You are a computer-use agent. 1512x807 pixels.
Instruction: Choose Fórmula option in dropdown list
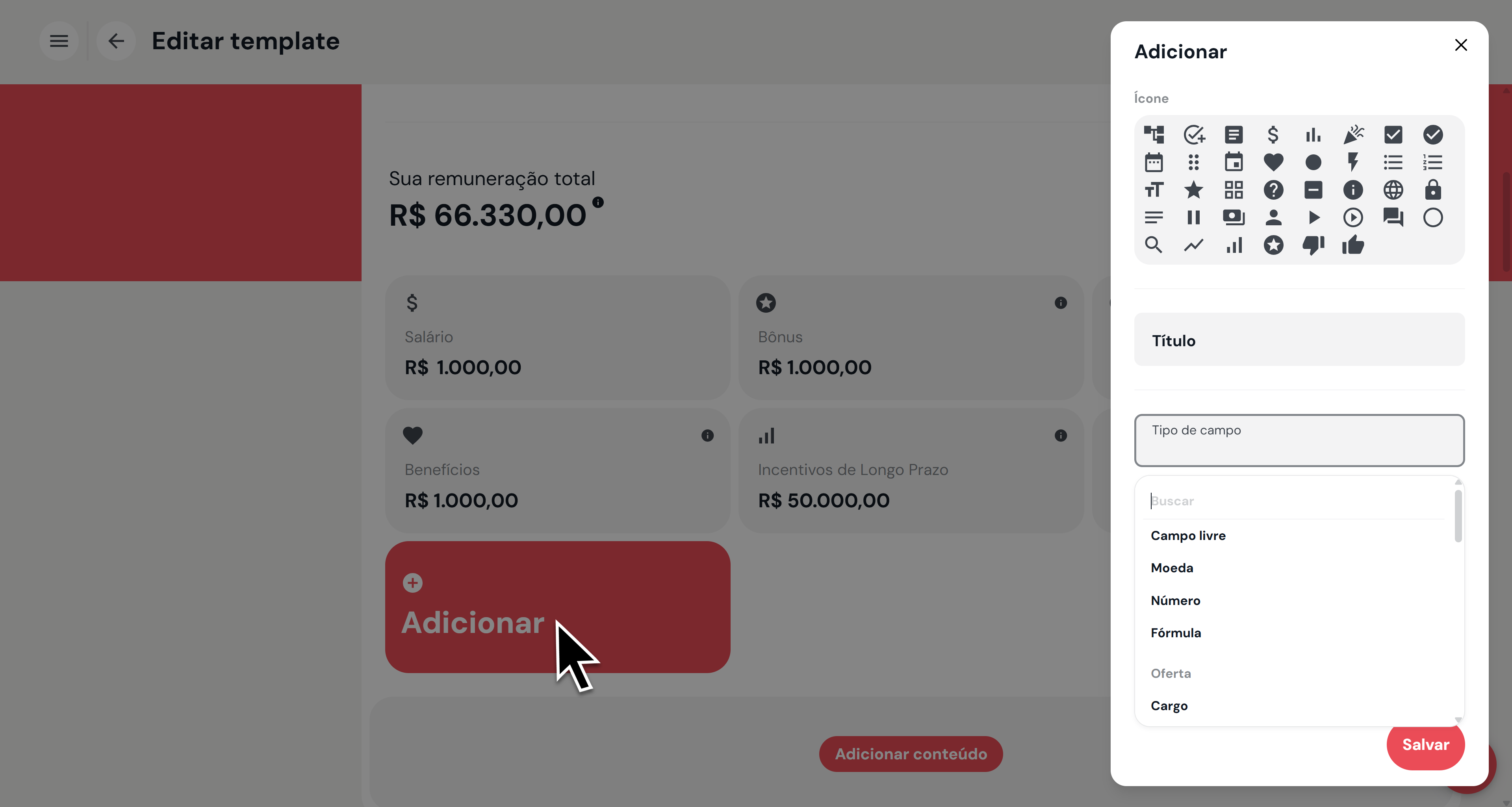[x=1175, y=633]
